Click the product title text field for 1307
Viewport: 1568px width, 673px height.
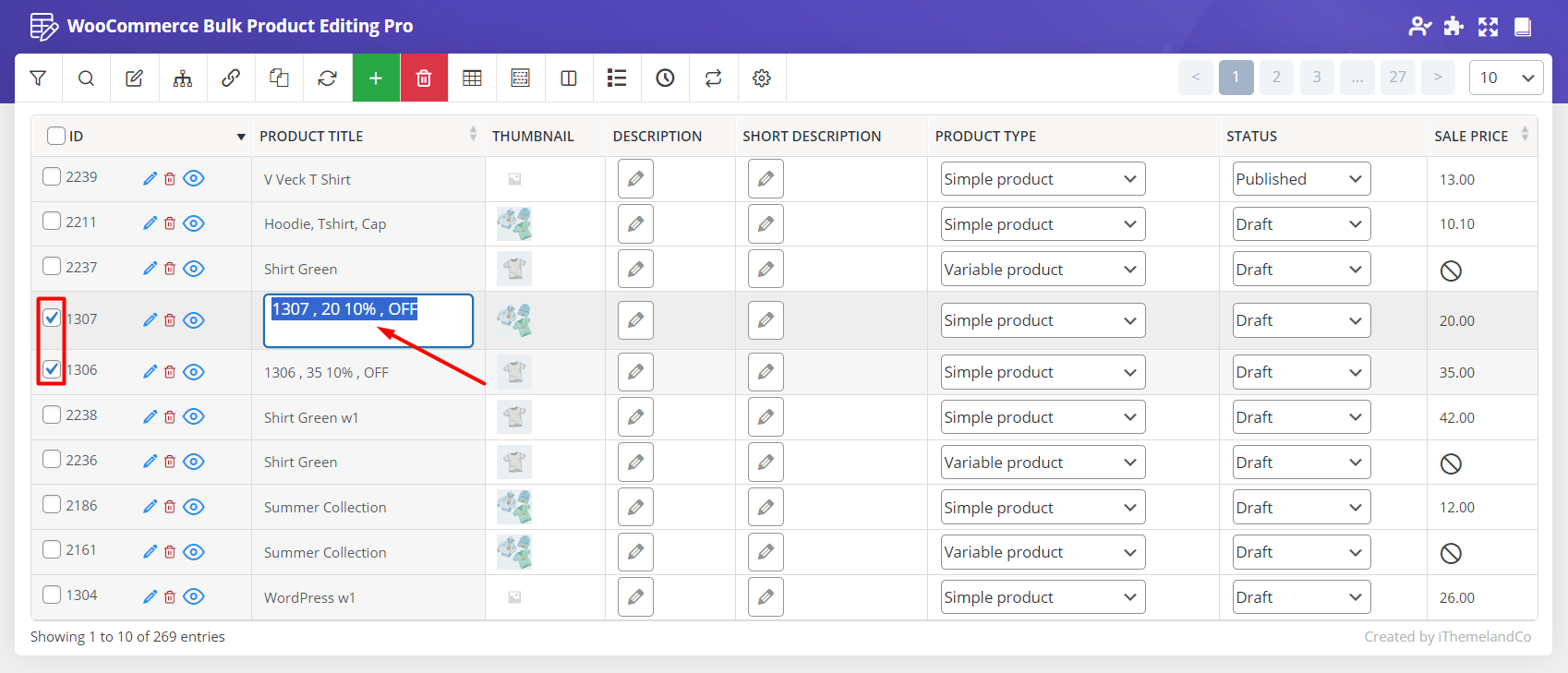point(368,320)
